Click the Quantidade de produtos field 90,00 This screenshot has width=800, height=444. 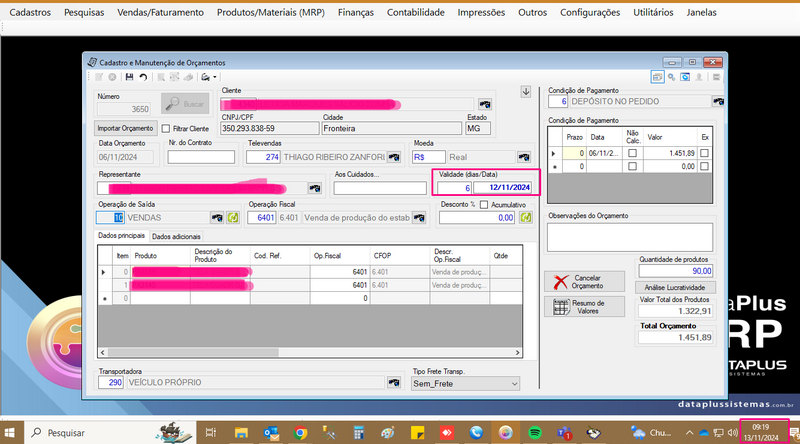676,271
